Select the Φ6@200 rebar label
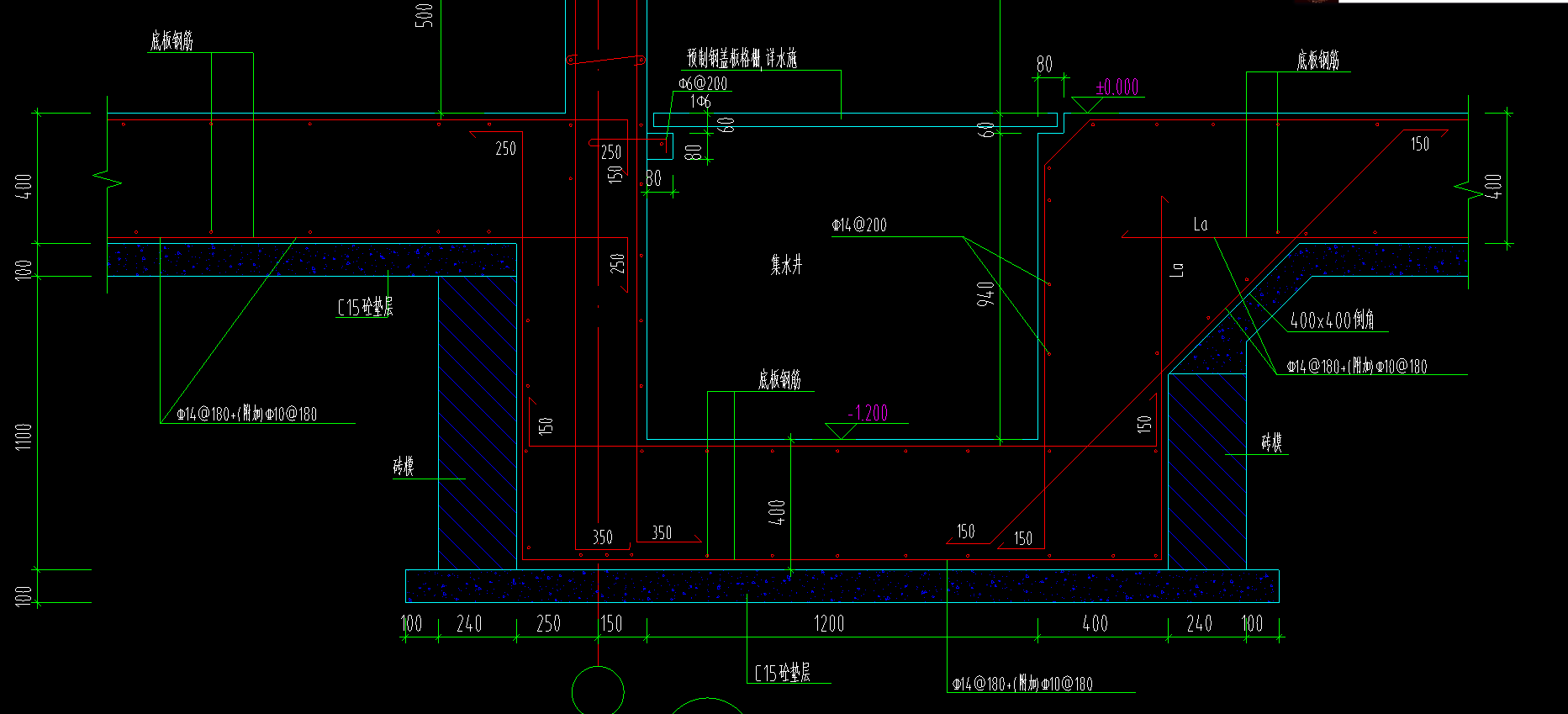Viewport: 1568px width, 714px height. [x=703, y=83]
